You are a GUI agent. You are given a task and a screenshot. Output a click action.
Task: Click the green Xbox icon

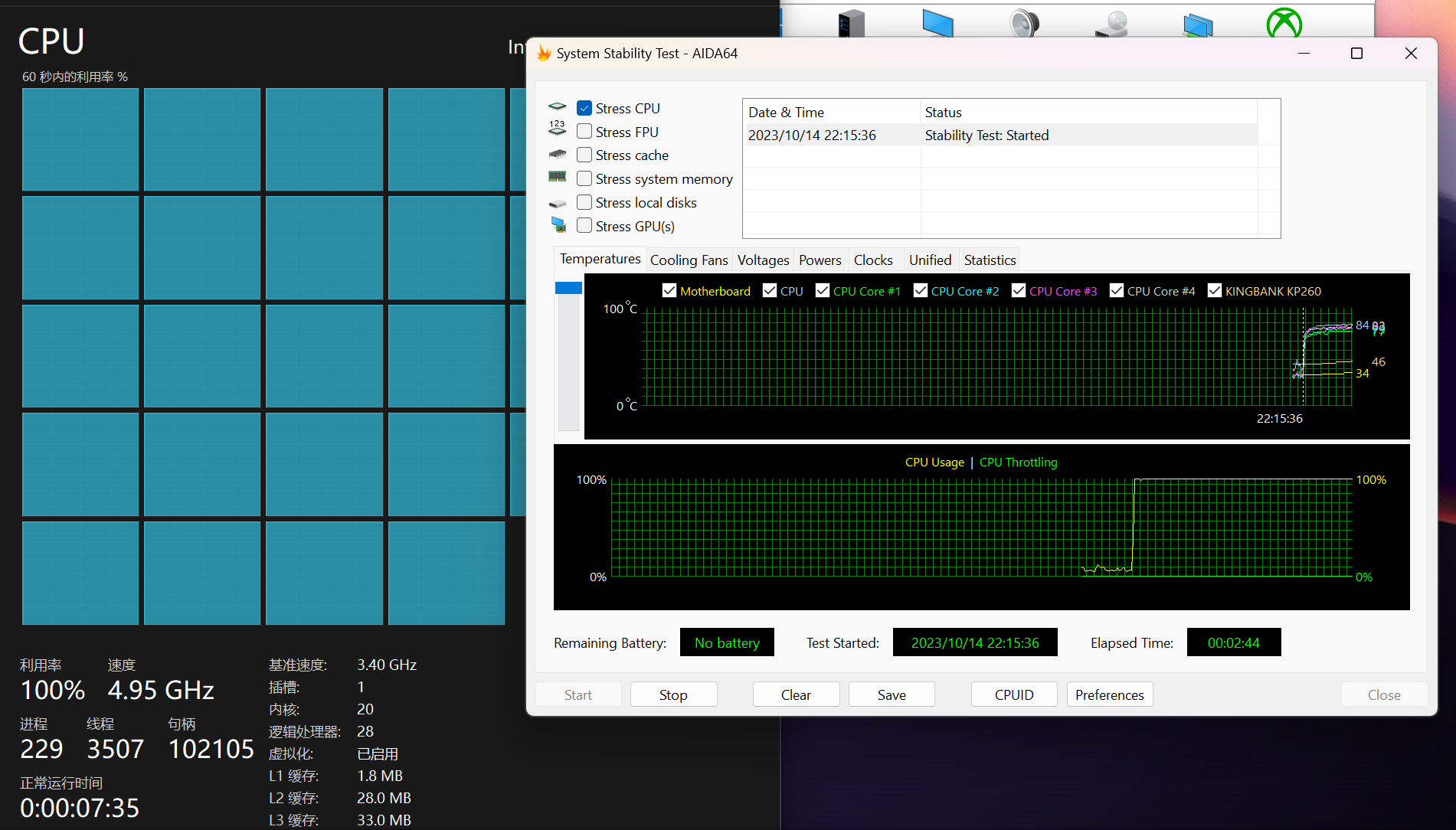[x=1284, y=23]
